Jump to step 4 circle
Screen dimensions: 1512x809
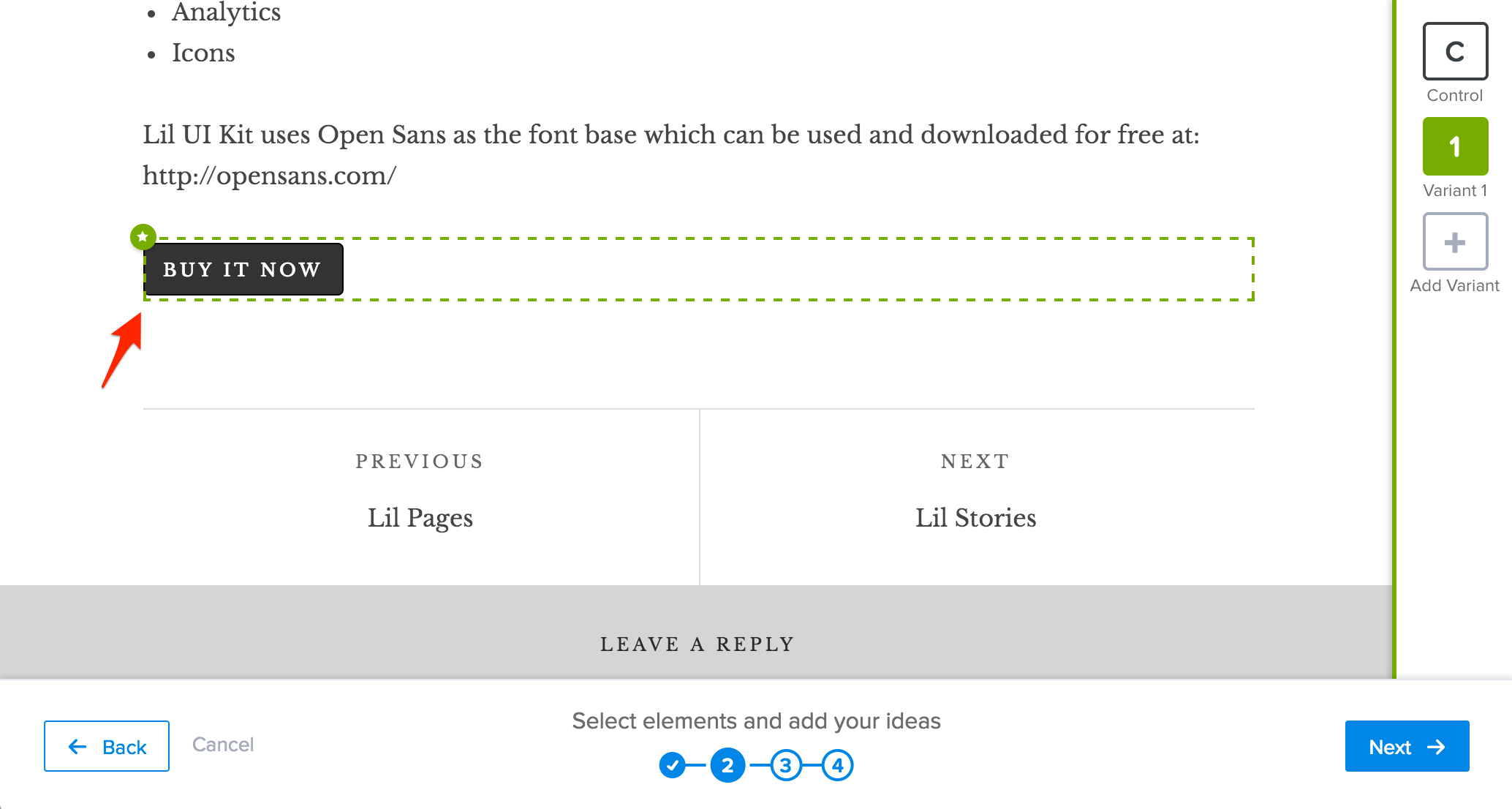pyautogui.click(x=838, y=765)
